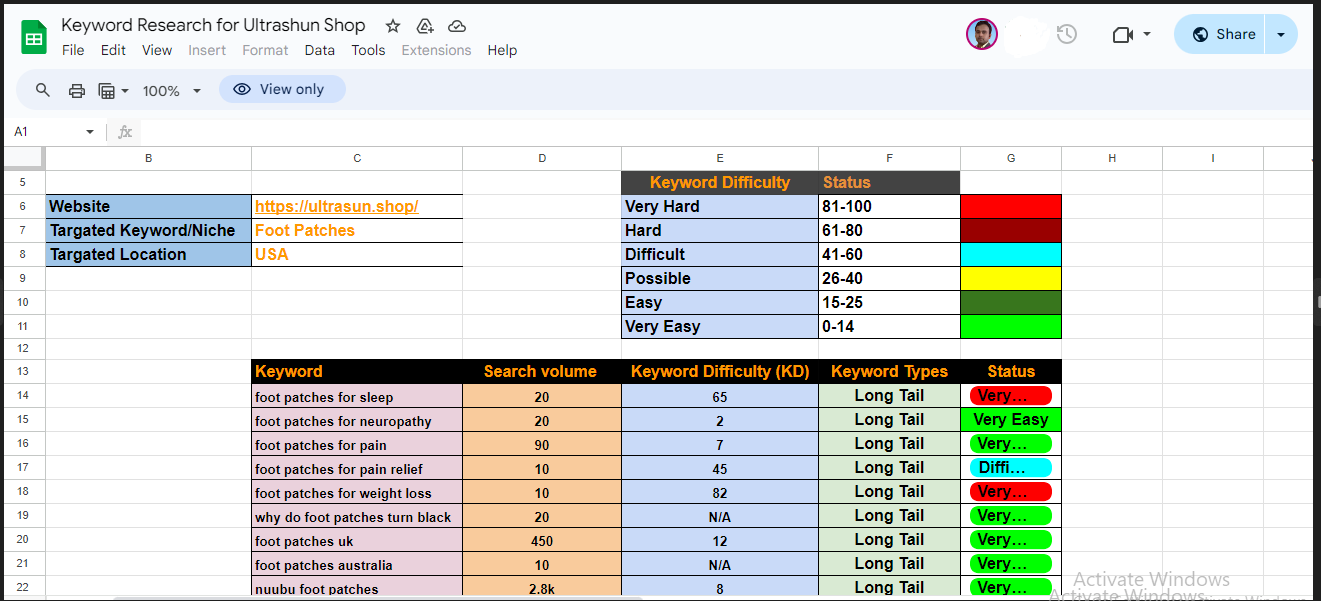This screenshot has width=1321, height=601.
Task: Open status chip for foot patches for pain
Action: tap(1011, 444)
